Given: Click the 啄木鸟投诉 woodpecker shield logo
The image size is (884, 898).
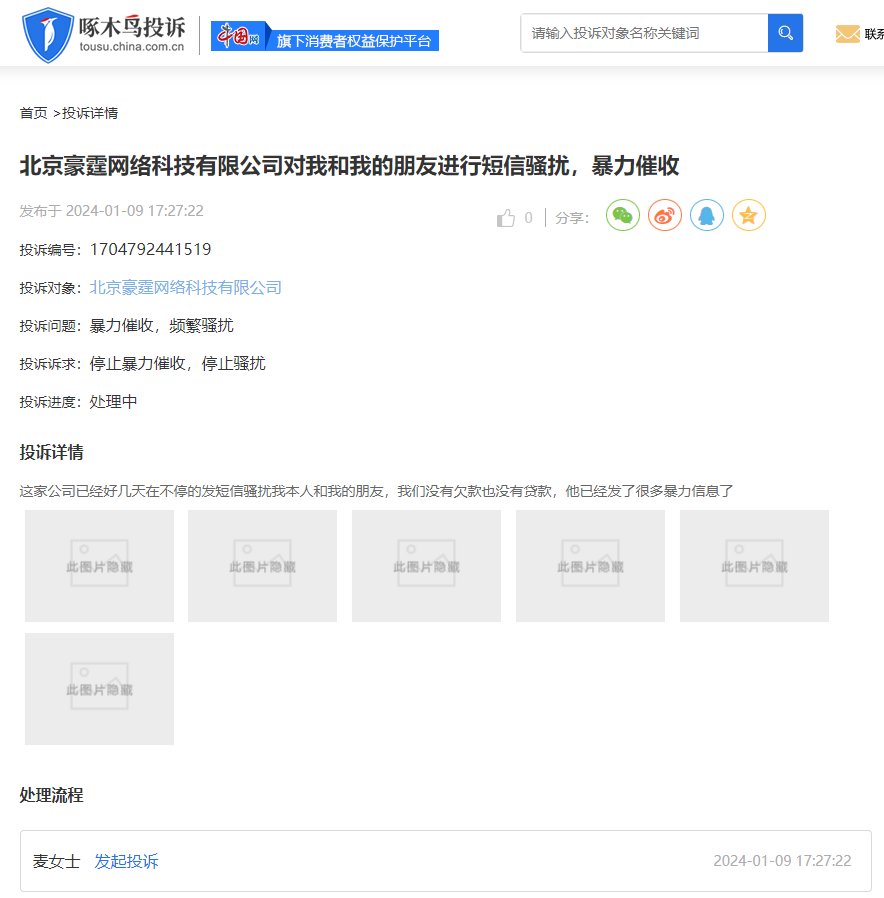Looking at the screenshot, I should (48, 35).
